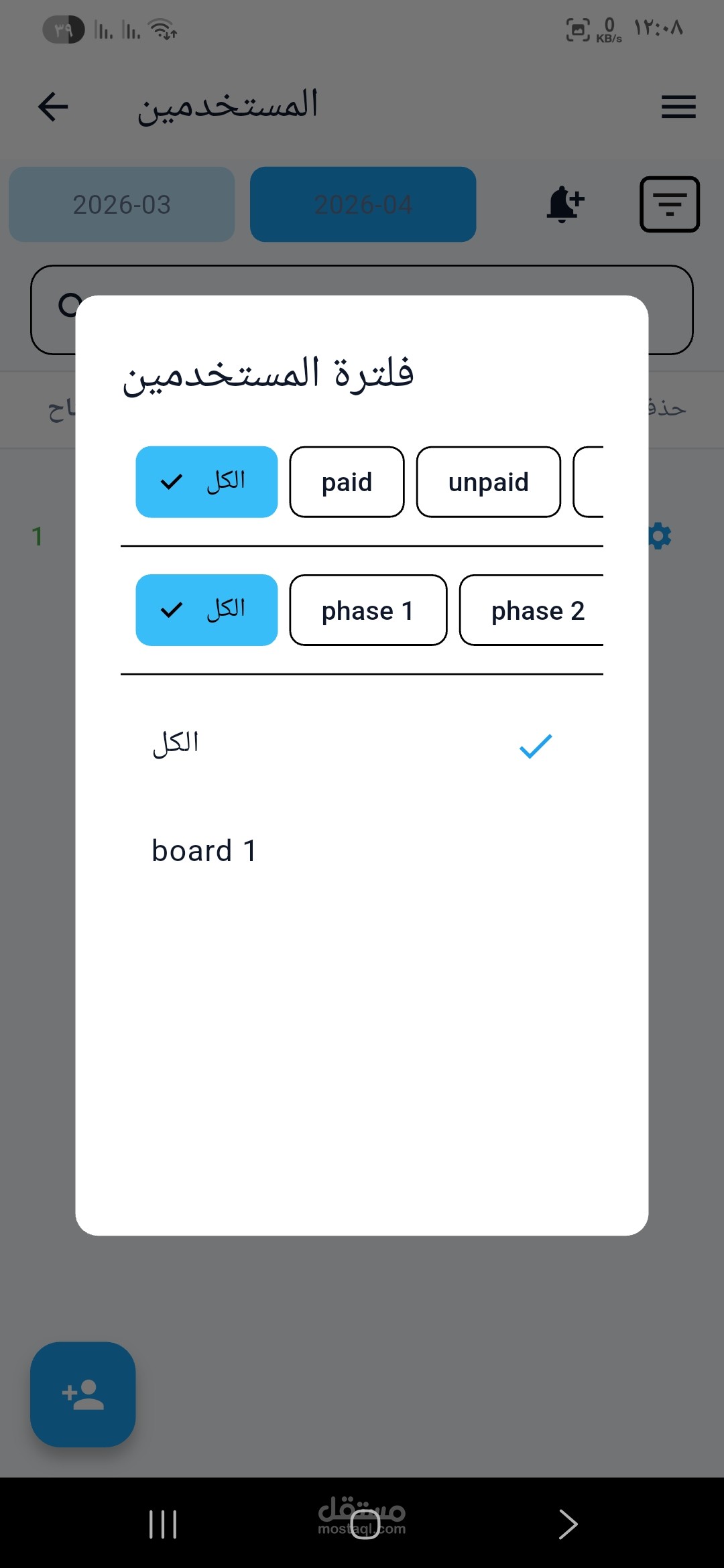Switch to the 2026-03 month tab

(121, 204)
